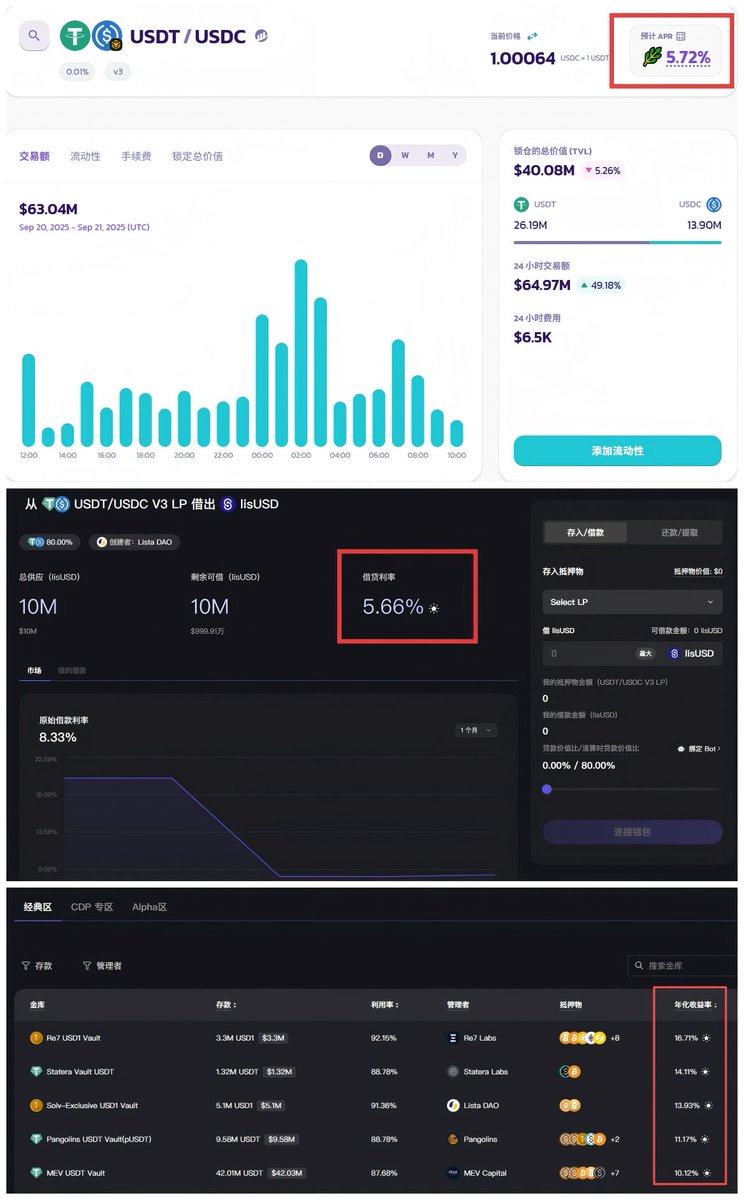The image size is (744, 1200).
Task: Click the 最大 max amount button
Action: tap(646, 653)
